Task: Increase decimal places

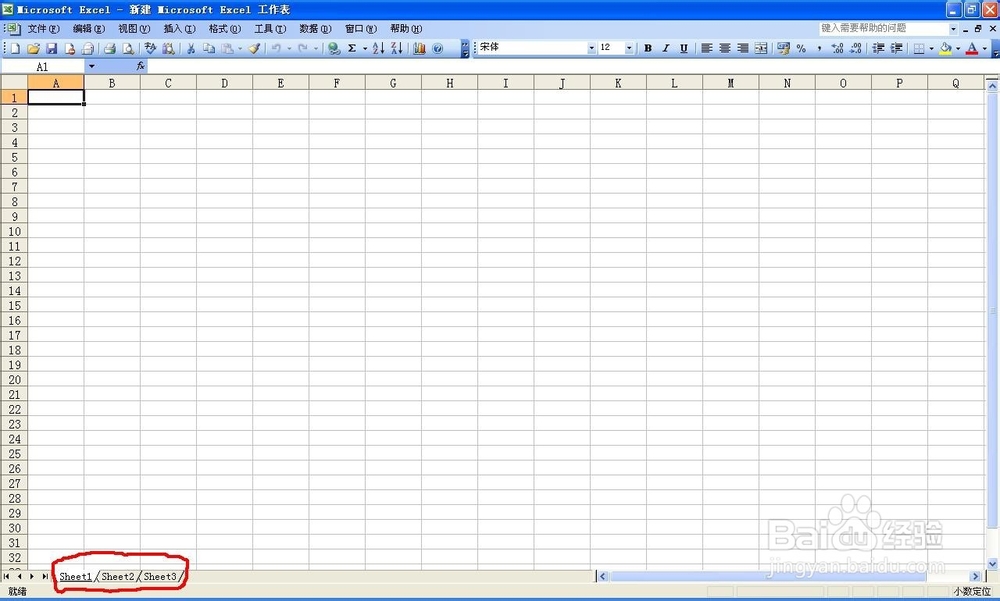Action: point(837,48)
